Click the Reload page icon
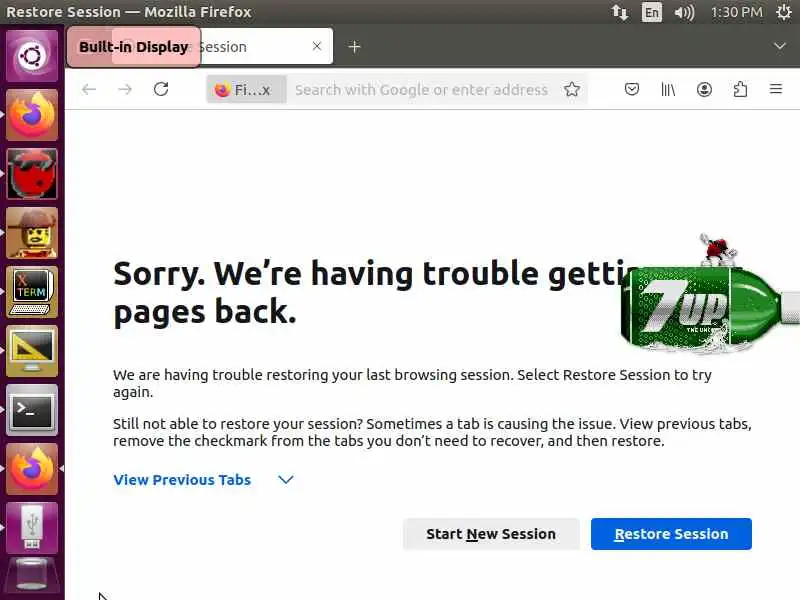The height and width of the screenshot is (600, 800). coord(161,89)
